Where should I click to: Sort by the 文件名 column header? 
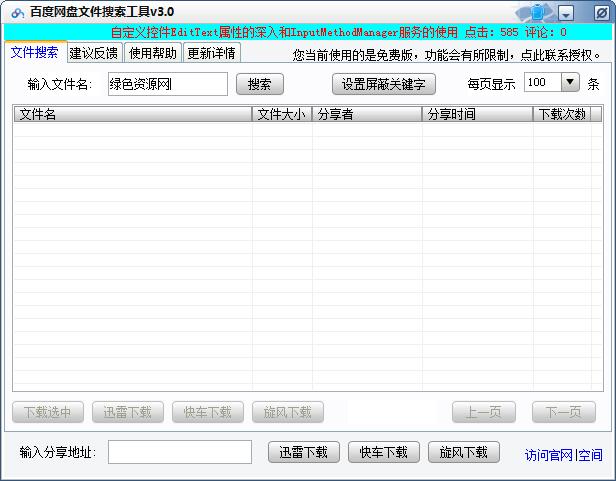[x=133, y=114]
